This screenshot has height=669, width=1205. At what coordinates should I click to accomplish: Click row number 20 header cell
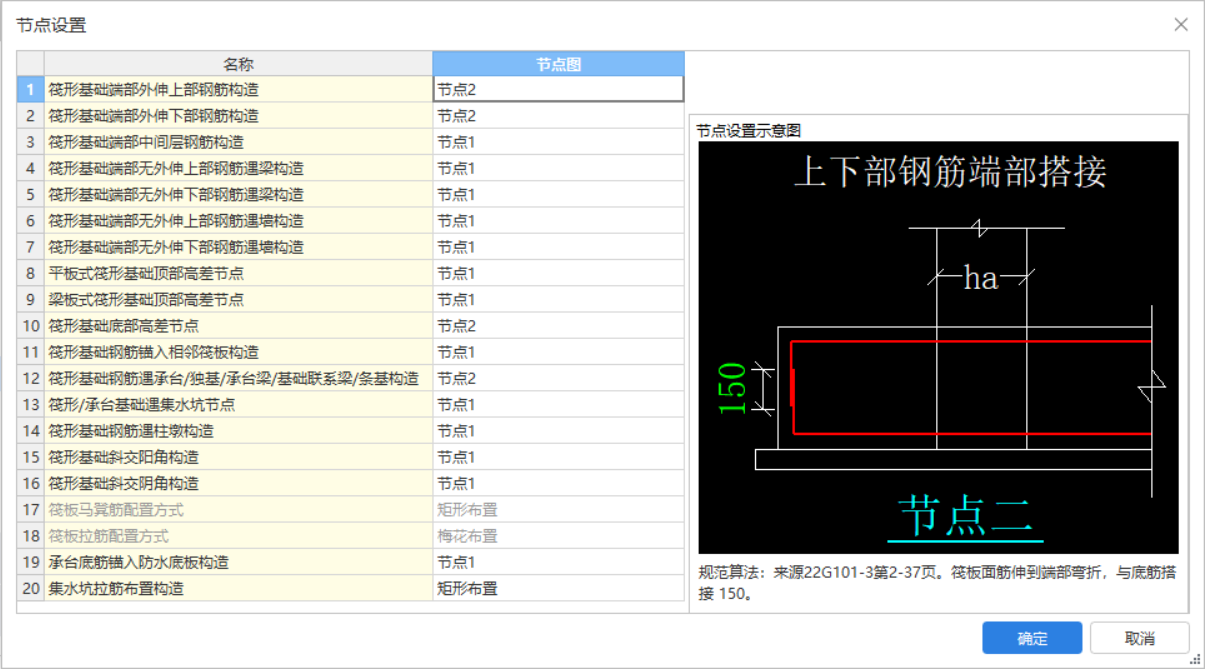(31, 588)
